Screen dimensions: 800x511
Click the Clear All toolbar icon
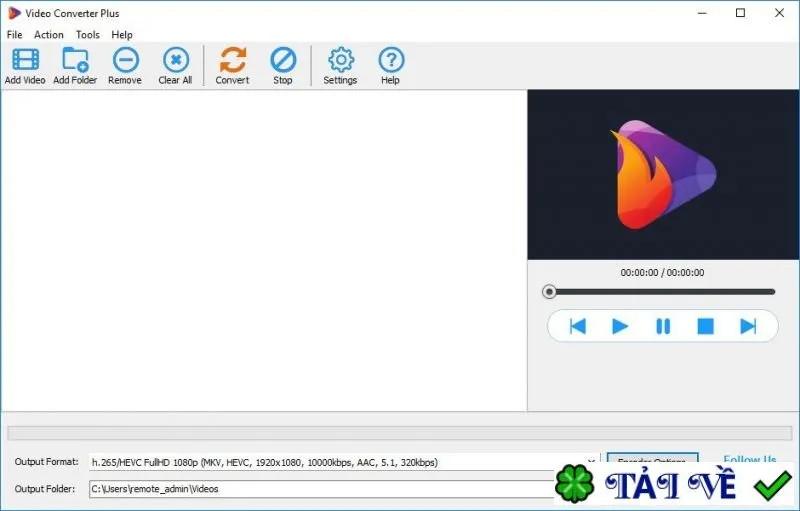point(176,60)
